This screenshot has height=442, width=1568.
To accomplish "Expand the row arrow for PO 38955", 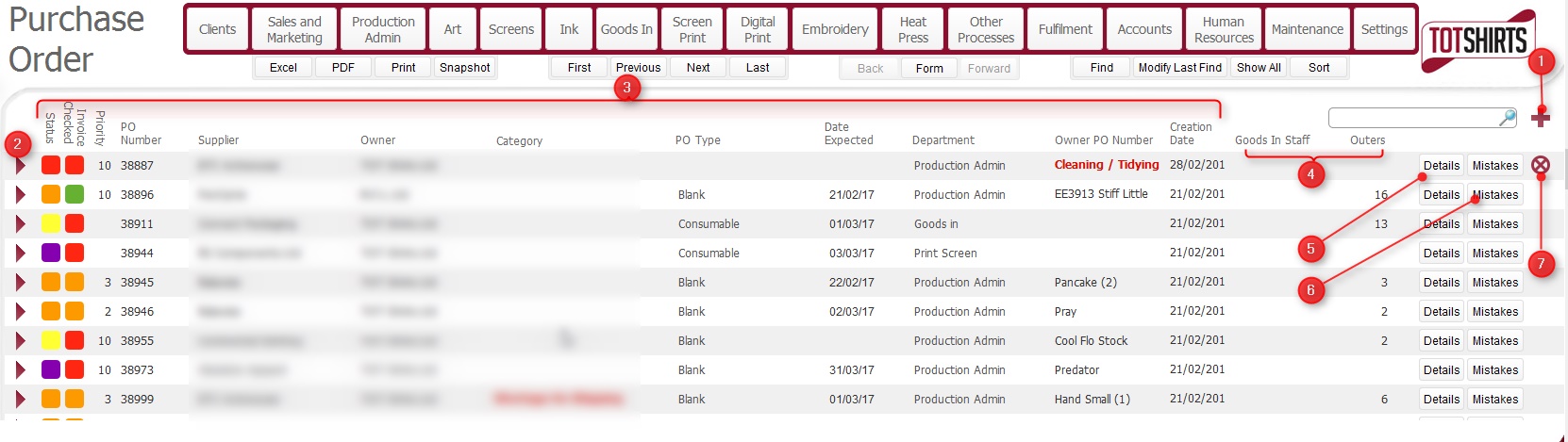I will click(20, 341).
